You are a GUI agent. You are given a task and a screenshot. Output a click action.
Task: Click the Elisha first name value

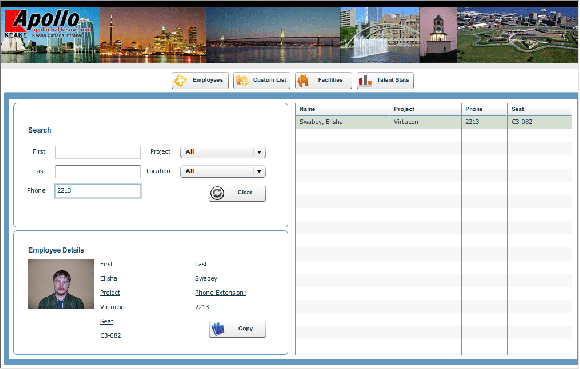click(109, 278)
